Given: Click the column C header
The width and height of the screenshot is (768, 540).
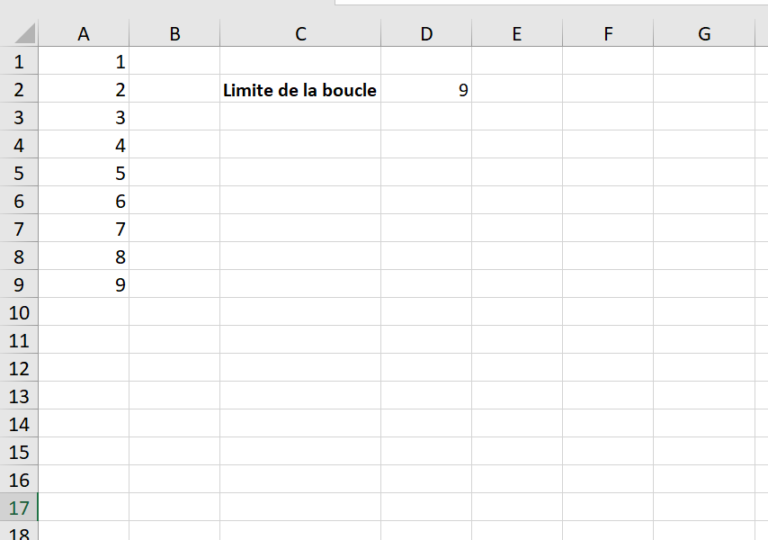Looking at the screenshot, I should coord(300,34).
